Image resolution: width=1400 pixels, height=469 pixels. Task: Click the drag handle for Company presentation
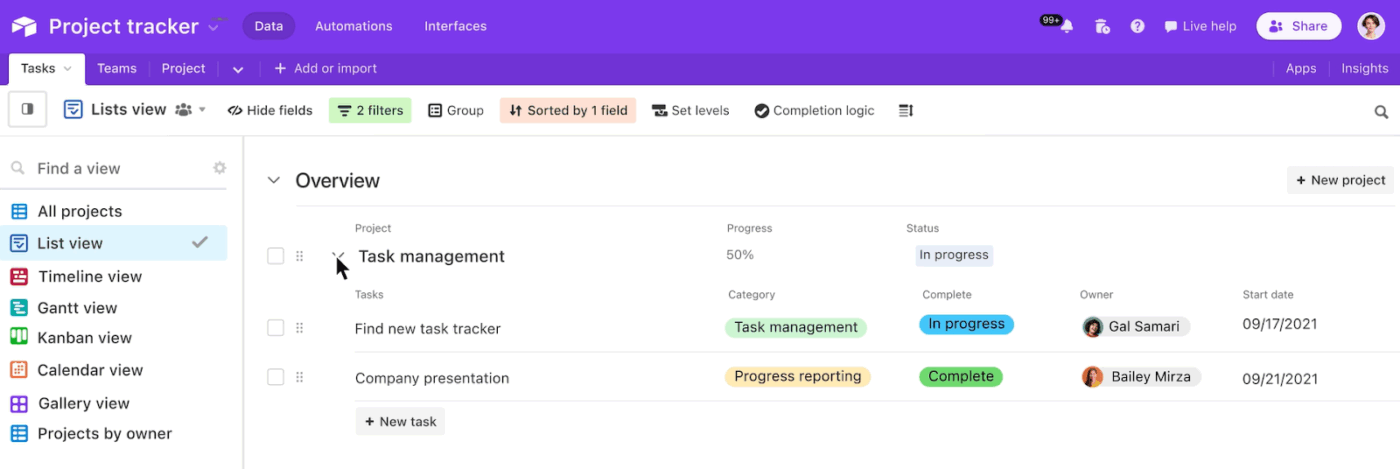click(x=299, y=378)
